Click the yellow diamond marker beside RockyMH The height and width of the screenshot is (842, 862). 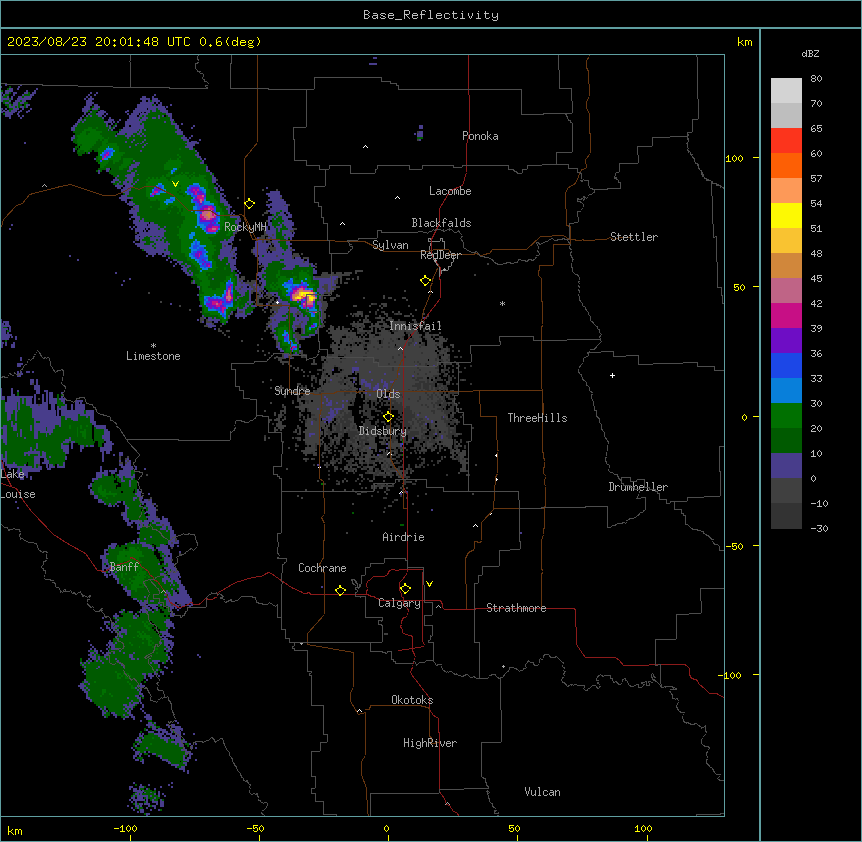pyautogui.click(x=250, y=204)
